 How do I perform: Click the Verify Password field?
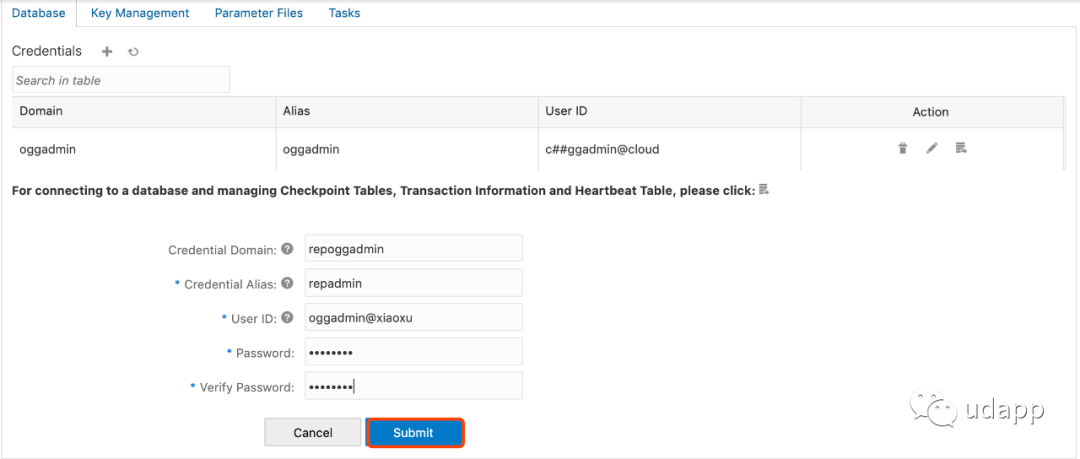(413, 387)
